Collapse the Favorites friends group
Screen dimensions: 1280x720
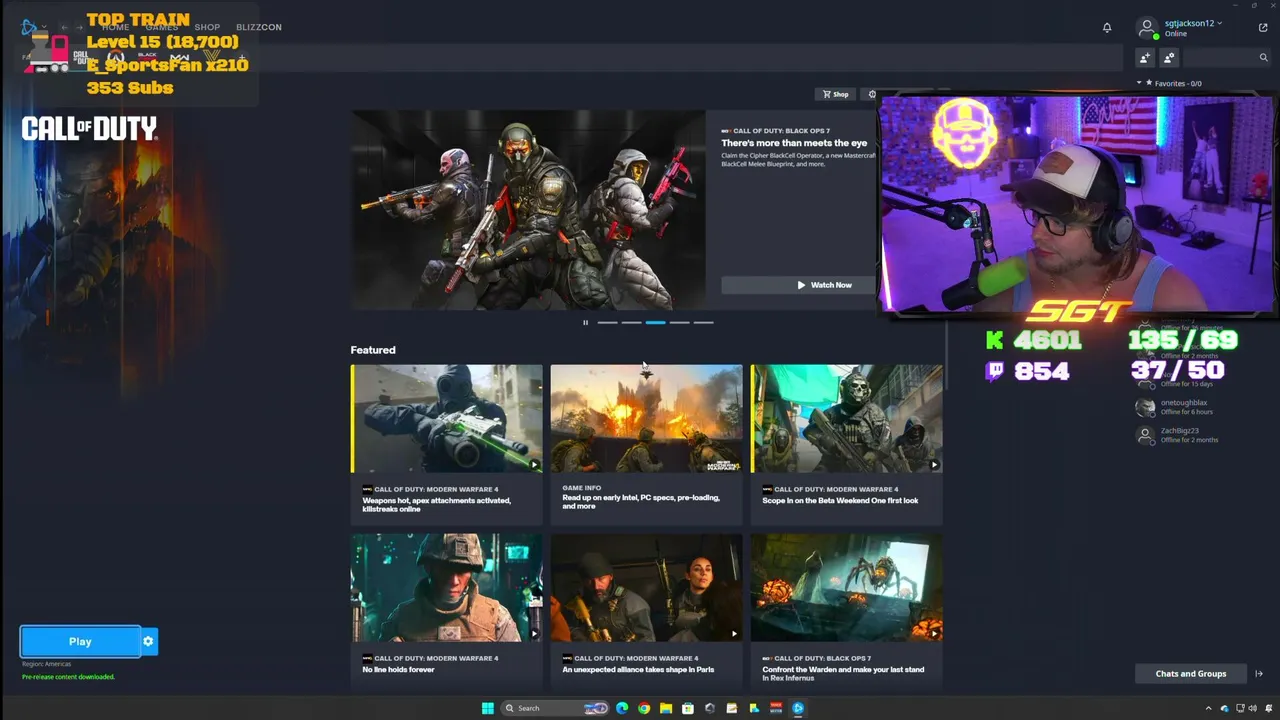click(x=1139, y=83)
